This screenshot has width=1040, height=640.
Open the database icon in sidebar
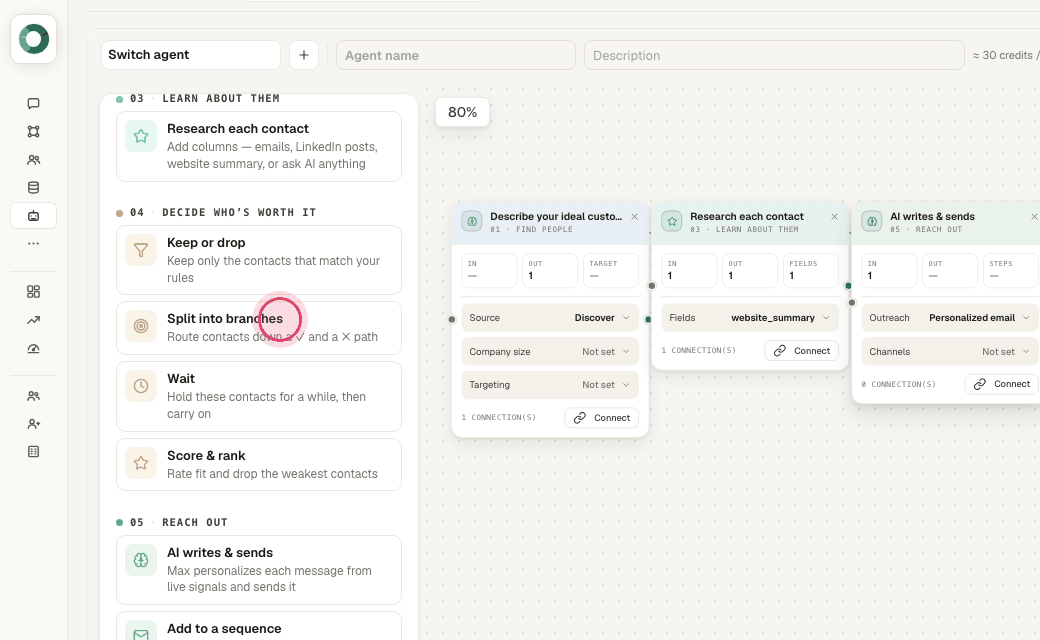pyautogui.click(x=33, y=188)
